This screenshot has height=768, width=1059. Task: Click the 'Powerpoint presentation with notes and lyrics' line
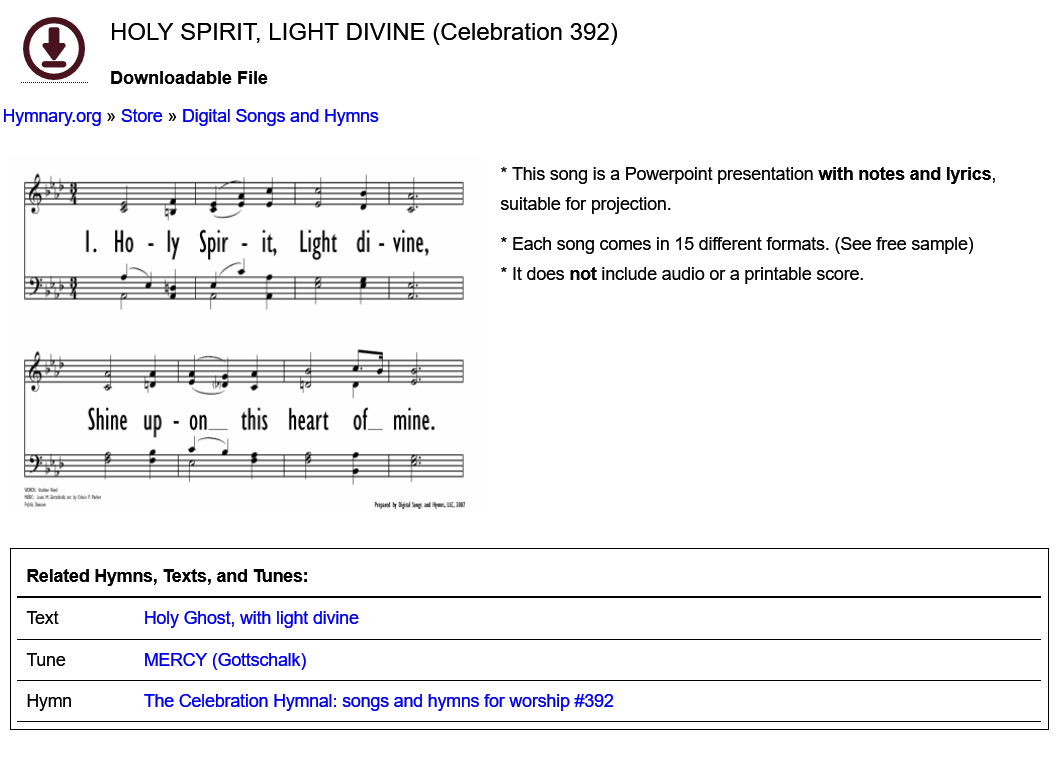click(x=748, y=174)
